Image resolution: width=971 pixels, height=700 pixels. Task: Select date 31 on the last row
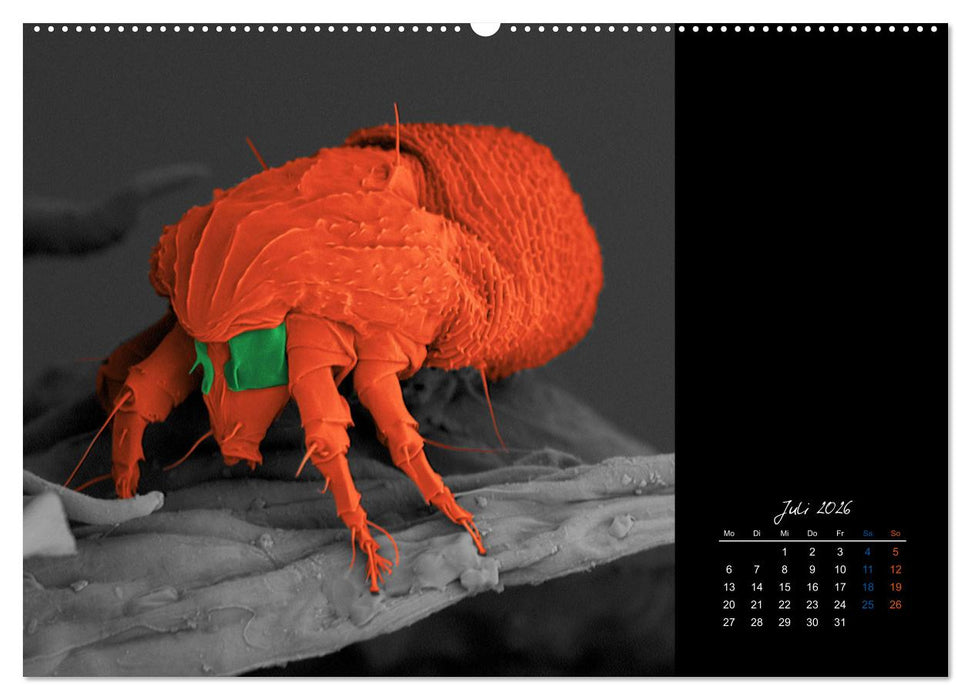pos(840,622)
